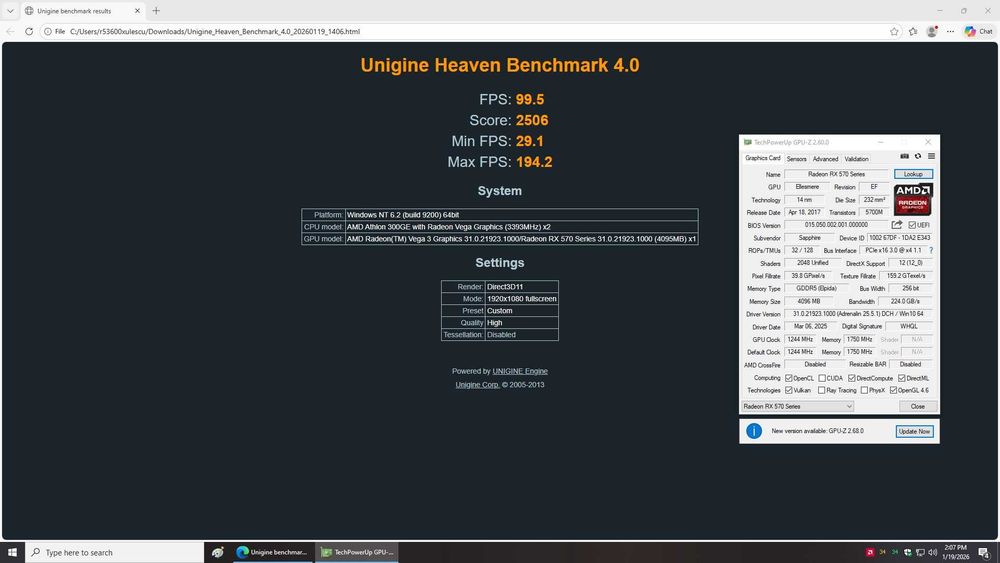Viewport: 1000px width, 563px height.
Task: Switch to Graphics Card tab
Action: pos(762,158)
